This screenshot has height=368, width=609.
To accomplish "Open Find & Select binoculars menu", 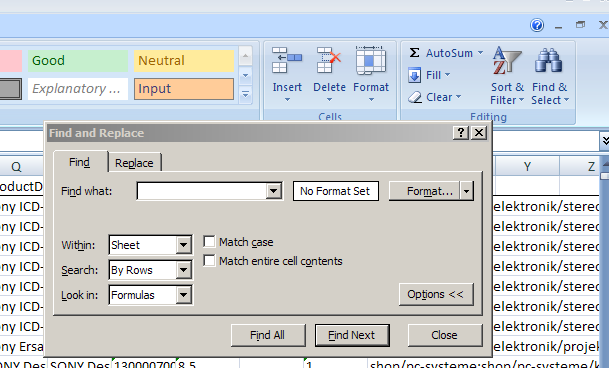I will click(x=550, y=76).
